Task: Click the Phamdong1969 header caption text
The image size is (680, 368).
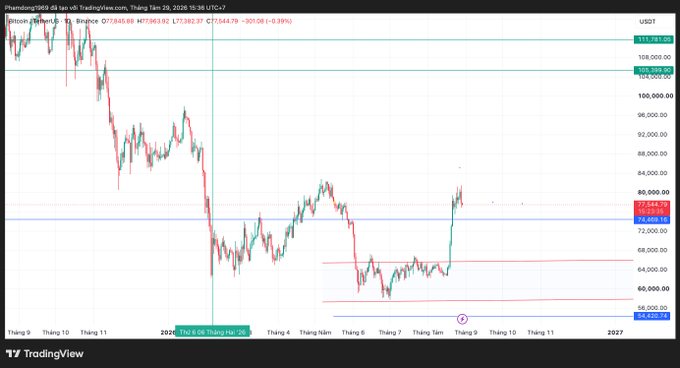Action: tap(115, 8)
